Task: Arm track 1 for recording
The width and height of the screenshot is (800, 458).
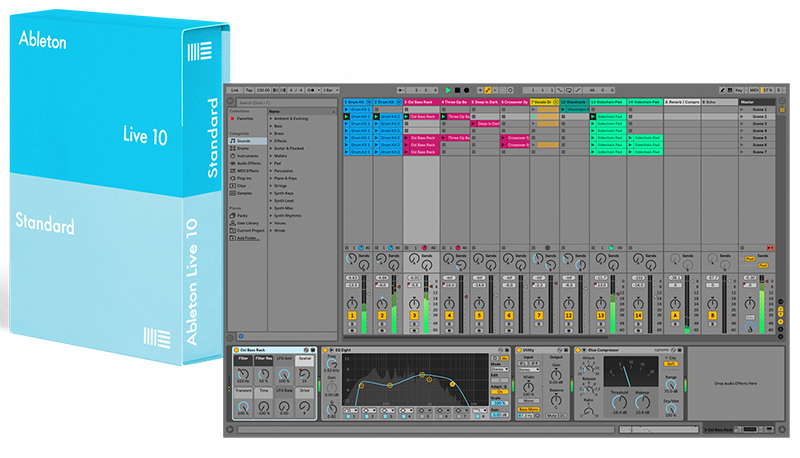Action: click(x=352, y=331)
